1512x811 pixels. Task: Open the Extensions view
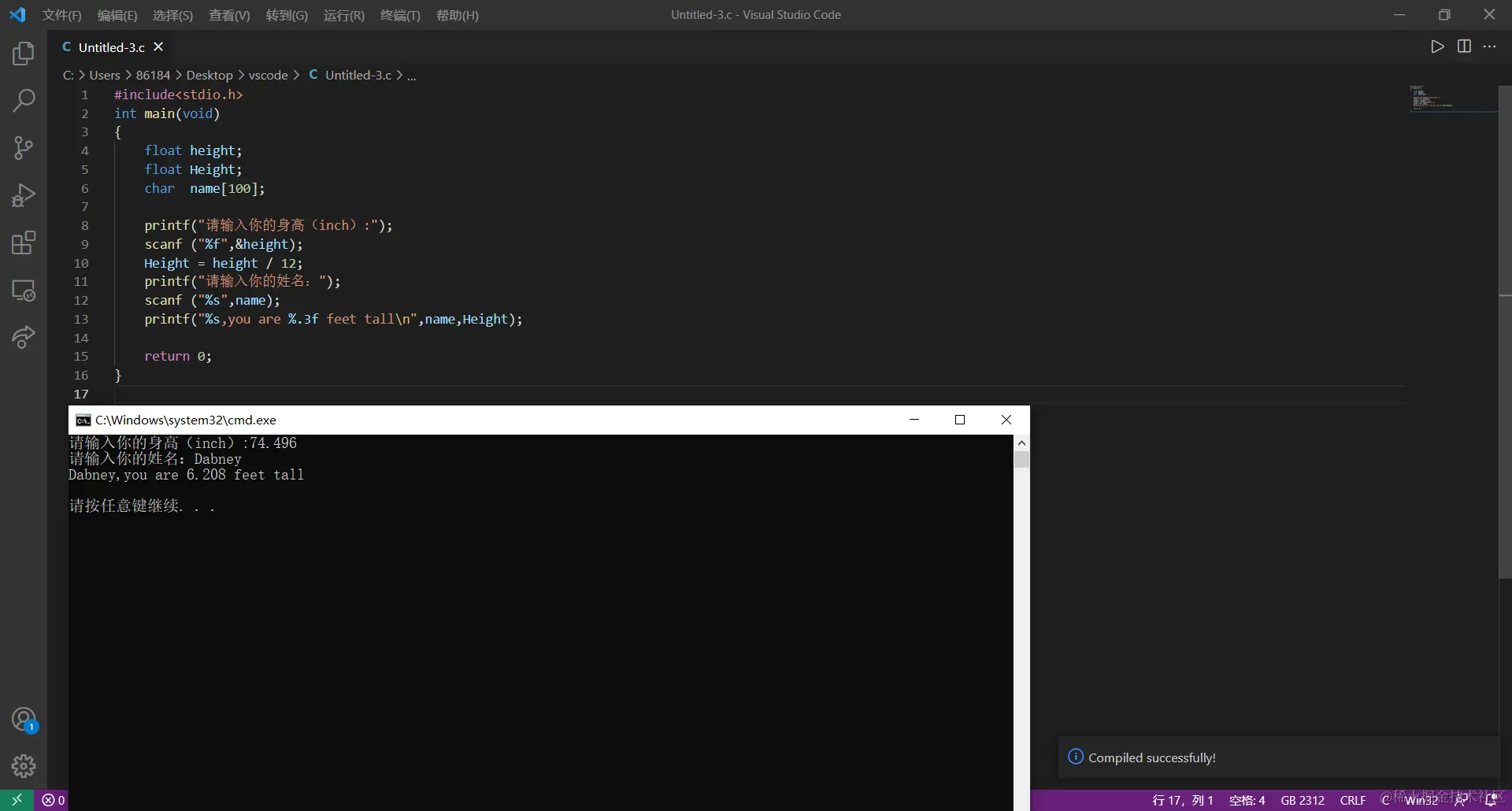[x=24, y=243]
